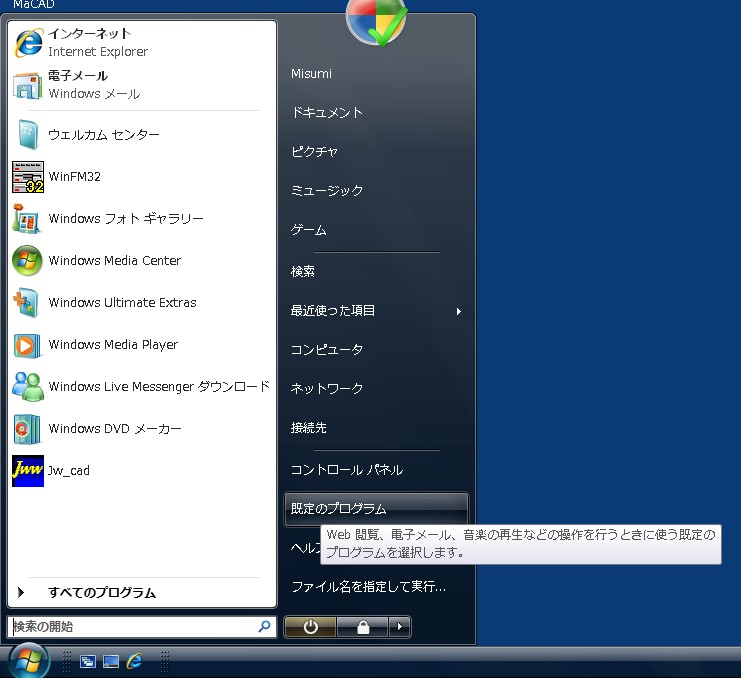Open Windows Media Player
The height and width of the screenshot is (678, 741).
click(112, 345)
